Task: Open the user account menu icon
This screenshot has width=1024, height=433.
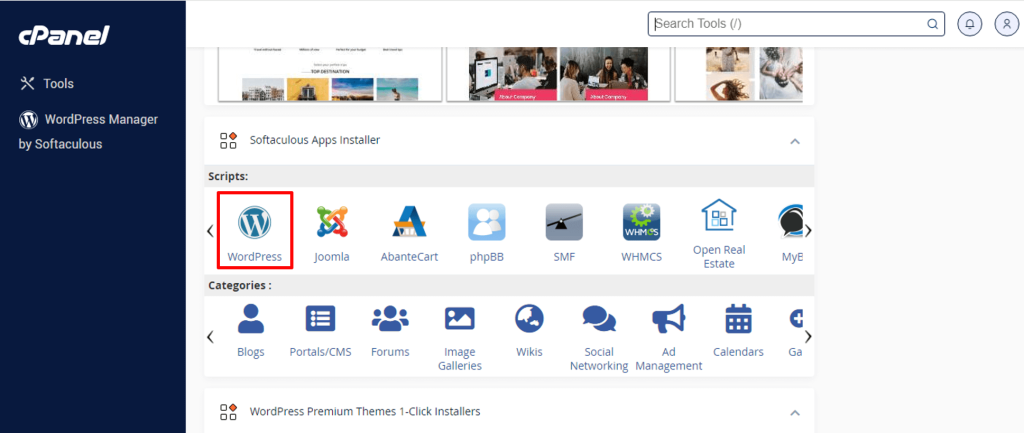Action: click(x=1006, y=24)
